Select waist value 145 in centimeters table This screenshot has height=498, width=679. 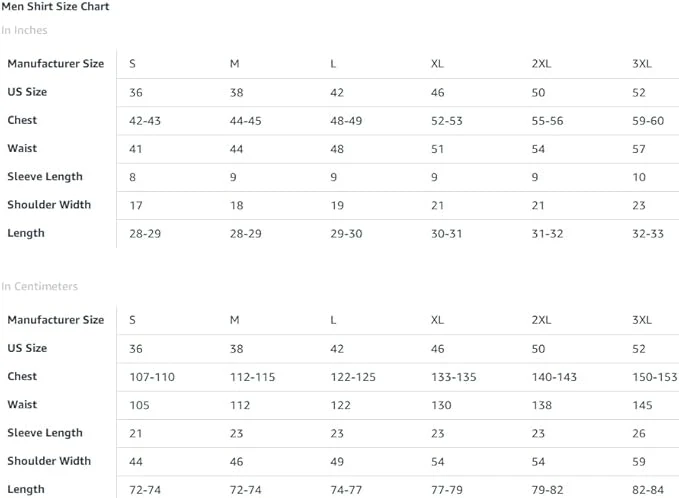642,405
